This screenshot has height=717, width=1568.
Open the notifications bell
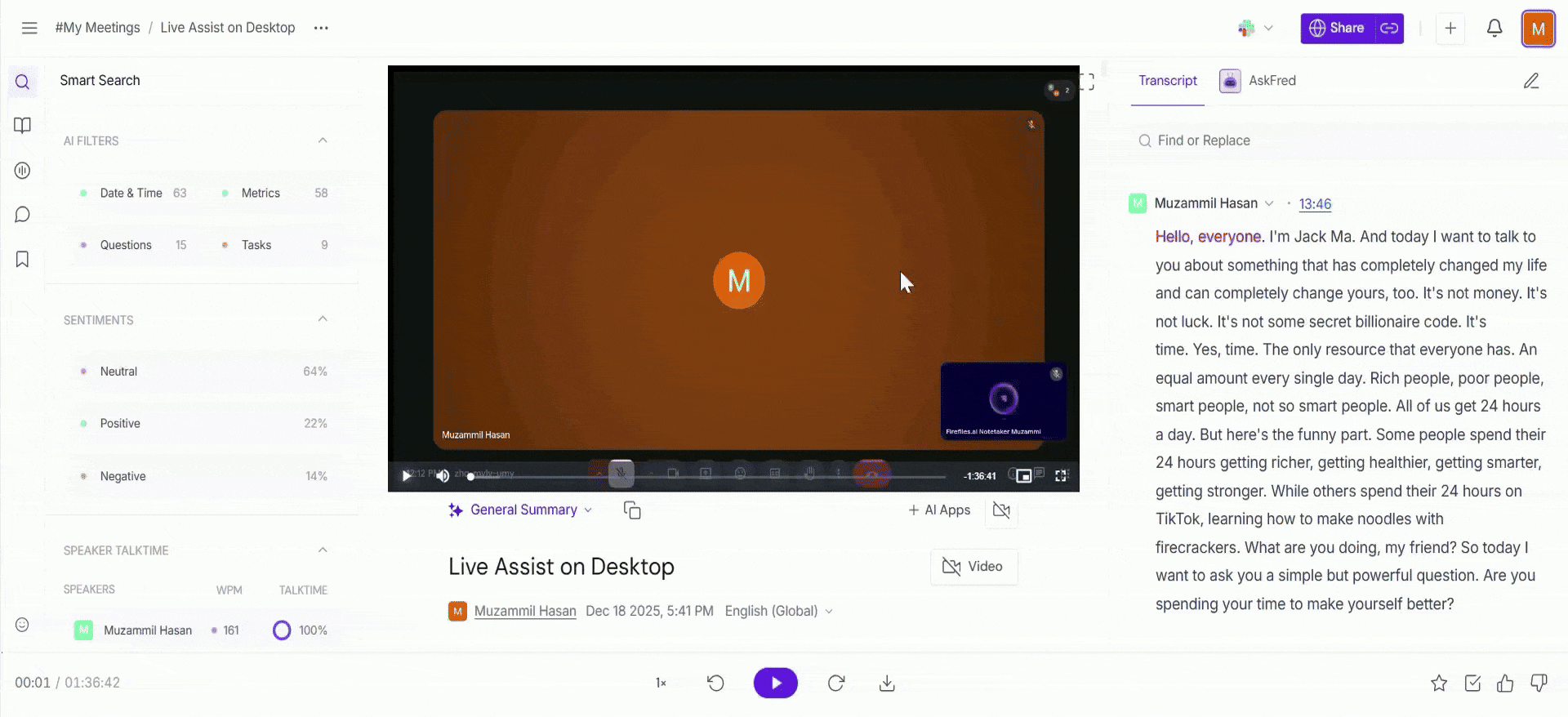tap(1494, 28)
